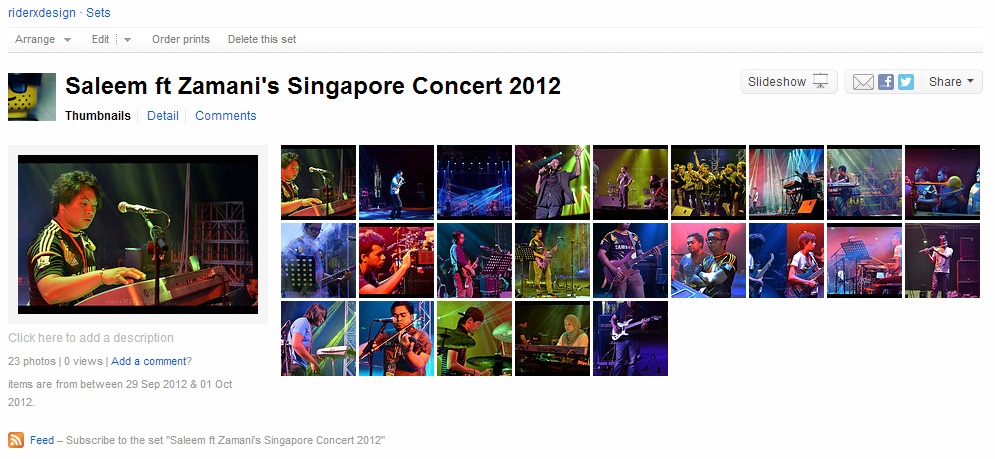Share this set on Twitter
This screenshot has height=459, width=995.
click(906, 82)
